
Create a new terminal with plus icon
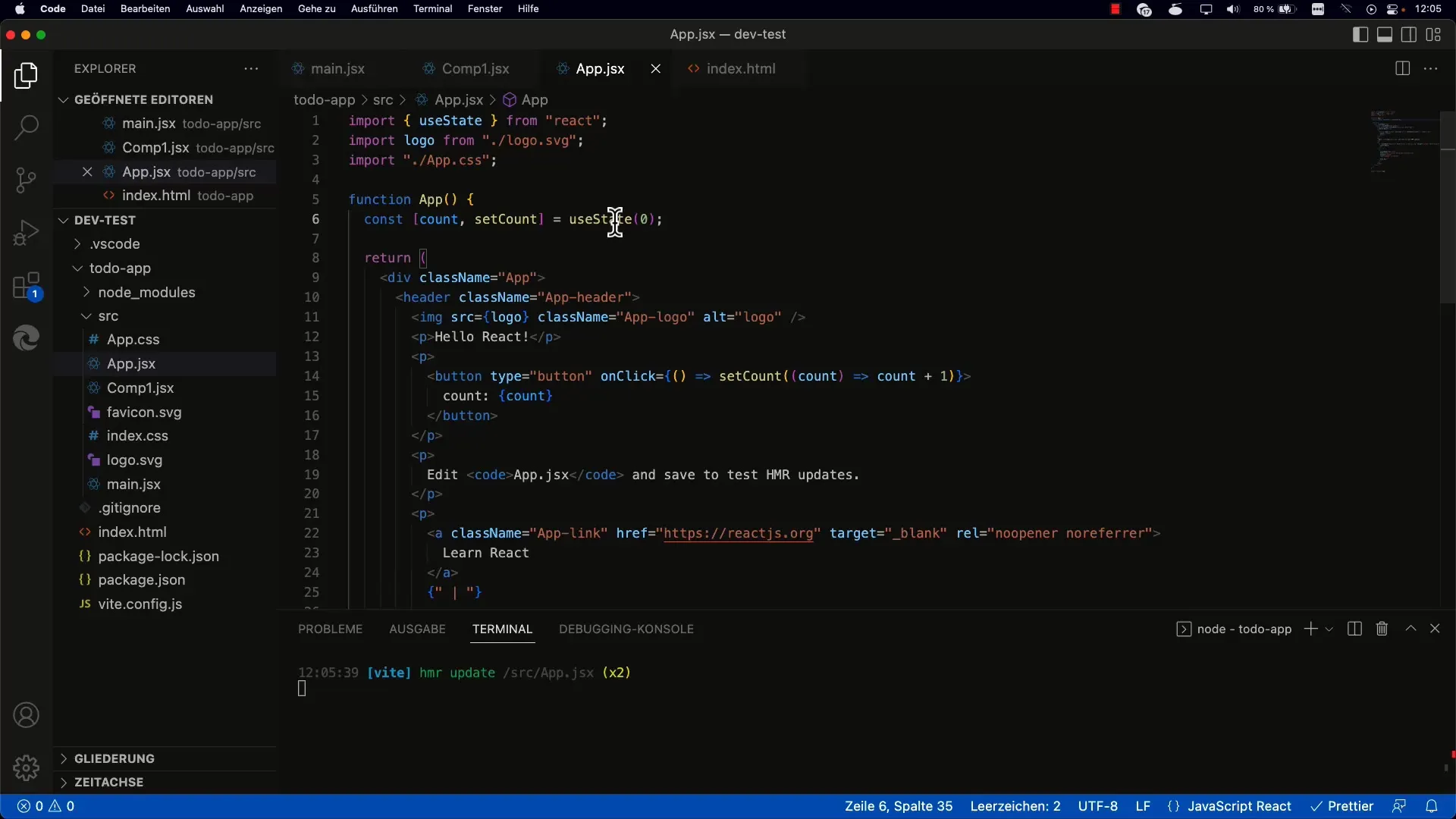point(1310,629)
